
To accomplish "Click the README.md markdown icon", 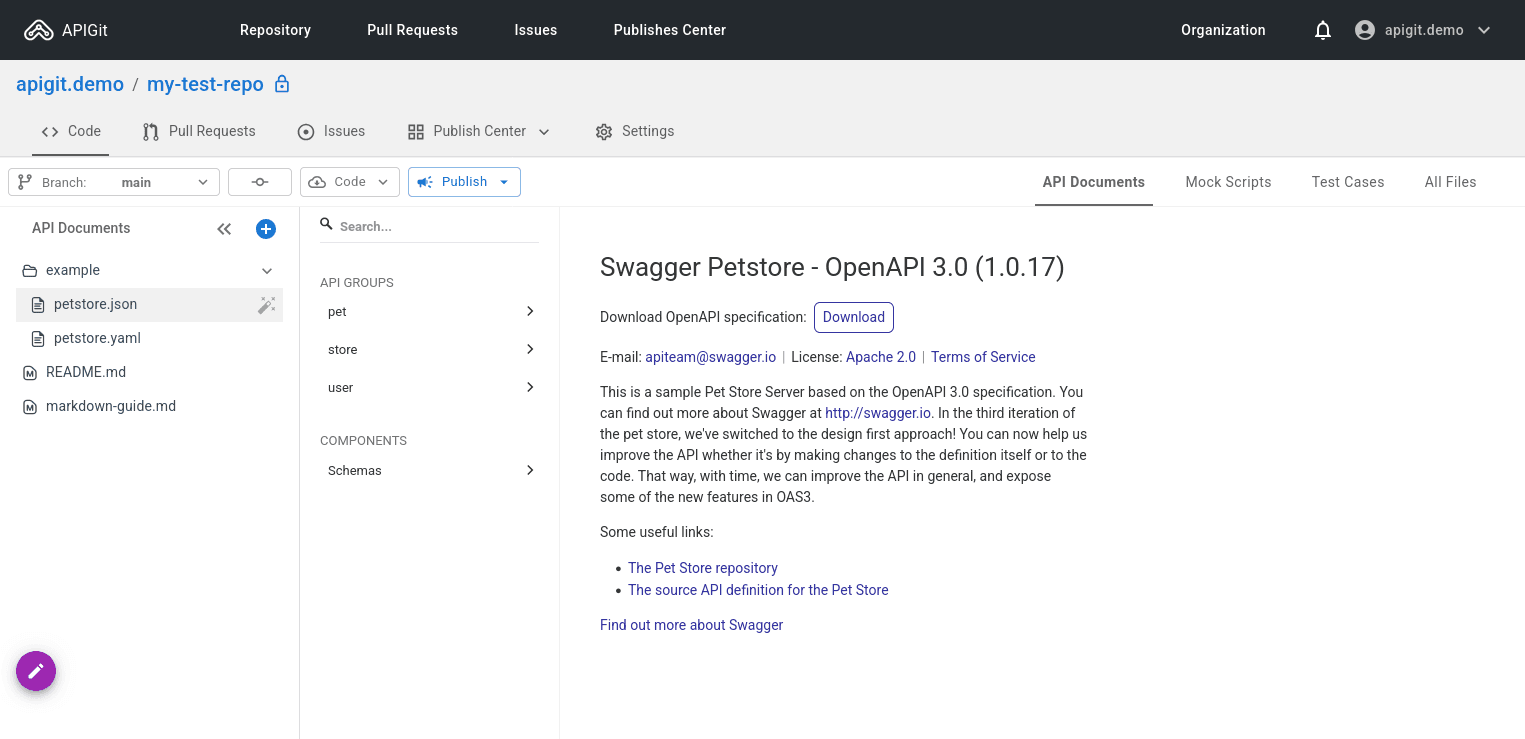I will point(30,373).
